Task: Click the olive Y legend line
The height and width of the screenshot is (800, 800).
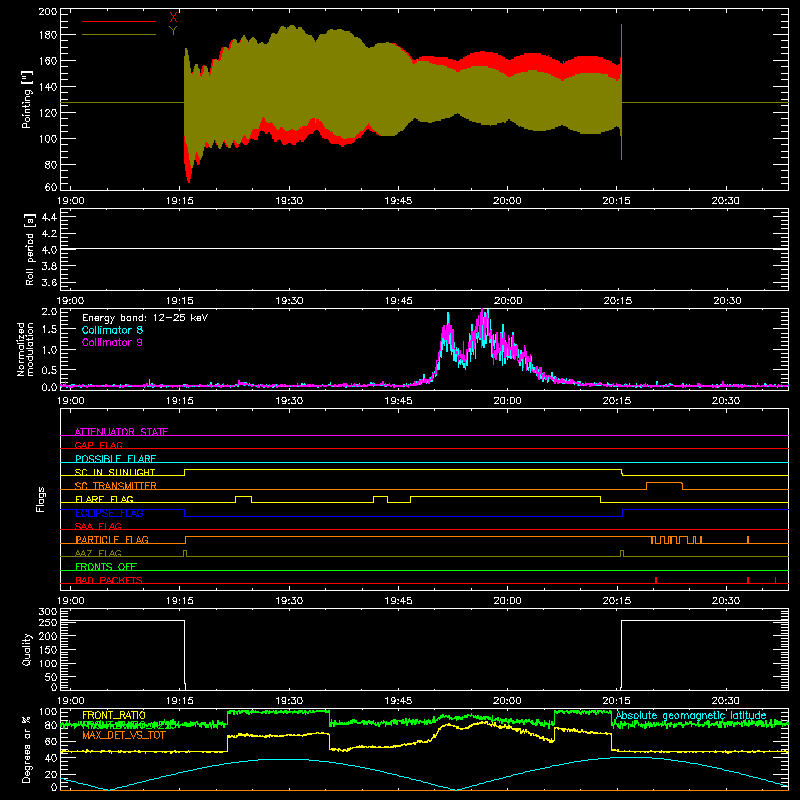Action: pos(119,34)
